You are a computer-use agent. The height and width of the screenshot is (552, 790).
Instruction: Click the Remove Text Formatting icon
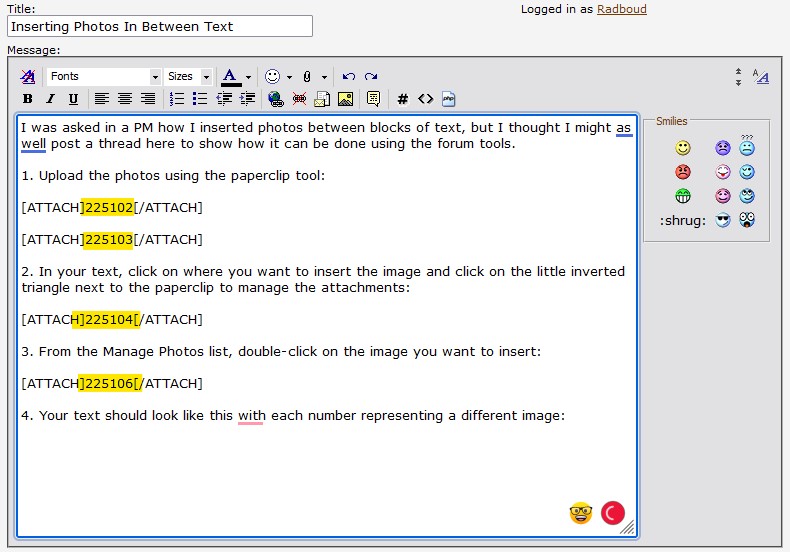[x=28, y=77]
